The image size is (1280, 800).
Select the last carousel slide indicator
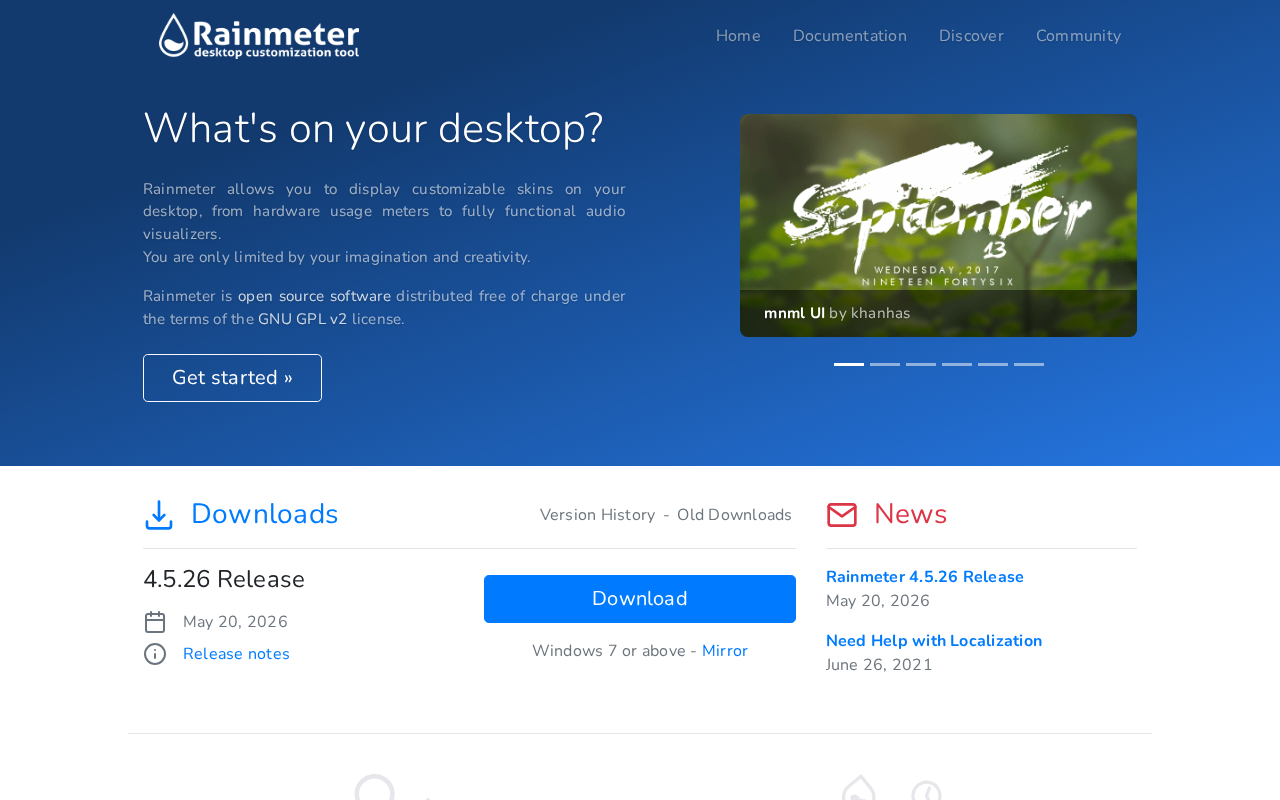coord(1029,364)
